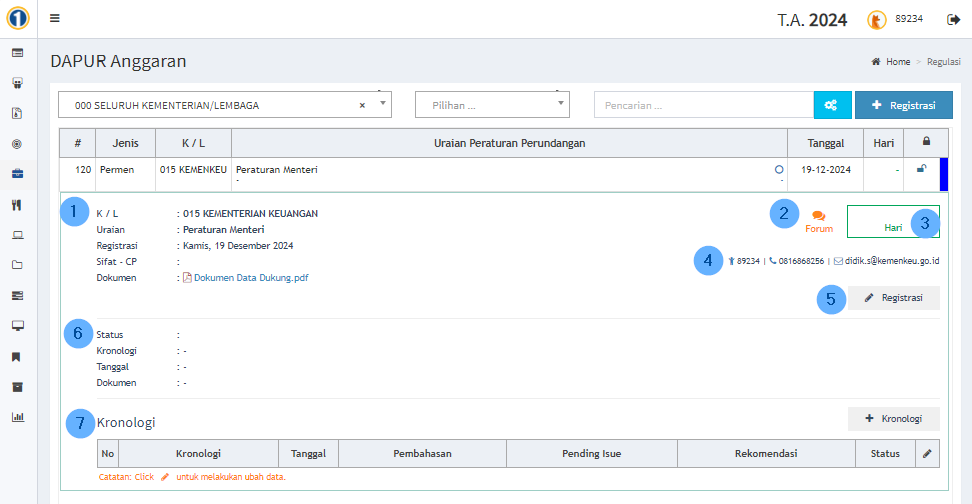
Task: Click the gears icon beside search box
Action: click(830, 105)
